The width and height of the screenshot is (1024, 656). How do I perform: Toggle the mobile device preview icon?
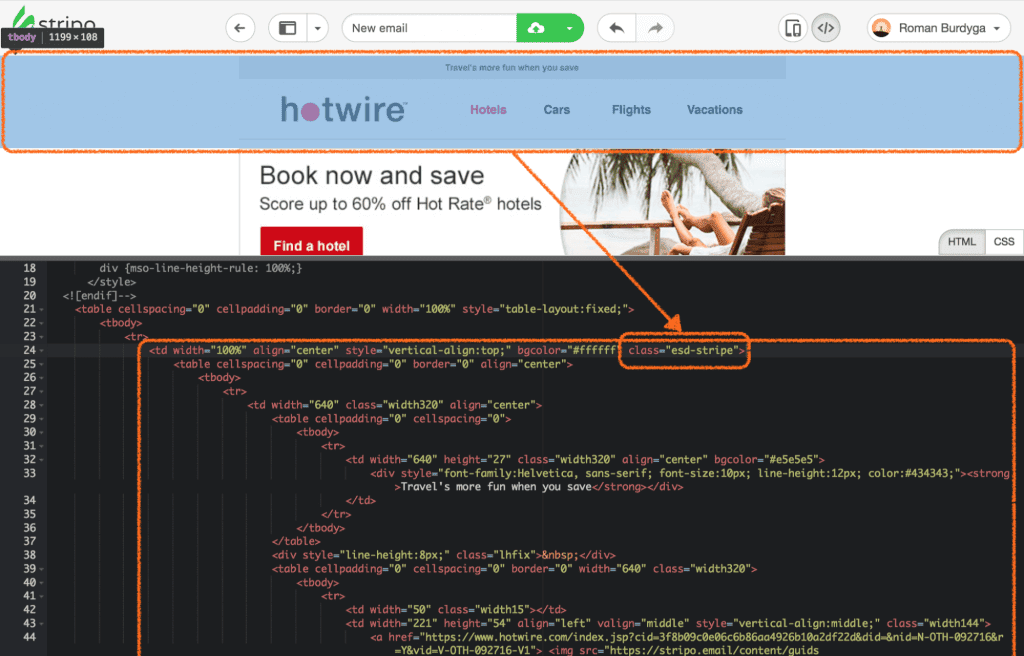pyautogui.click(x=792, y=27)
